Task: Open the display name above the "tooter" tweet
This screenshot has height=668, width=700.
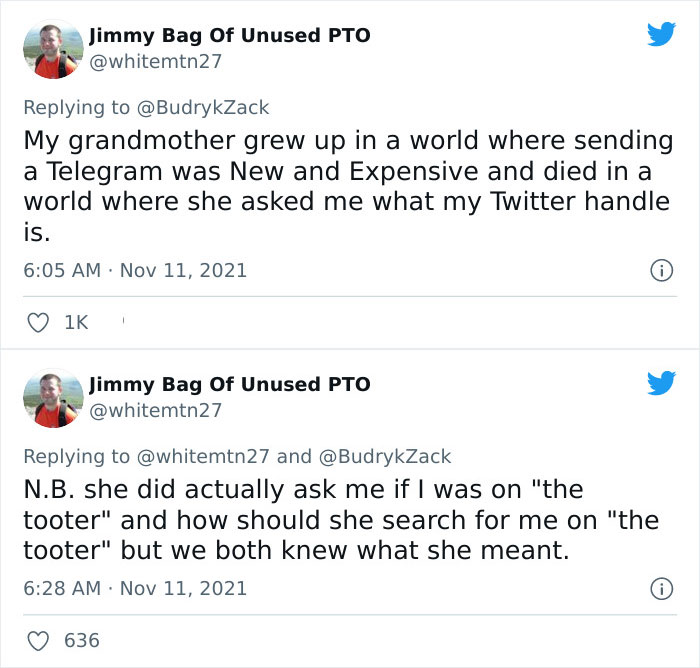Action: point(229,384)
